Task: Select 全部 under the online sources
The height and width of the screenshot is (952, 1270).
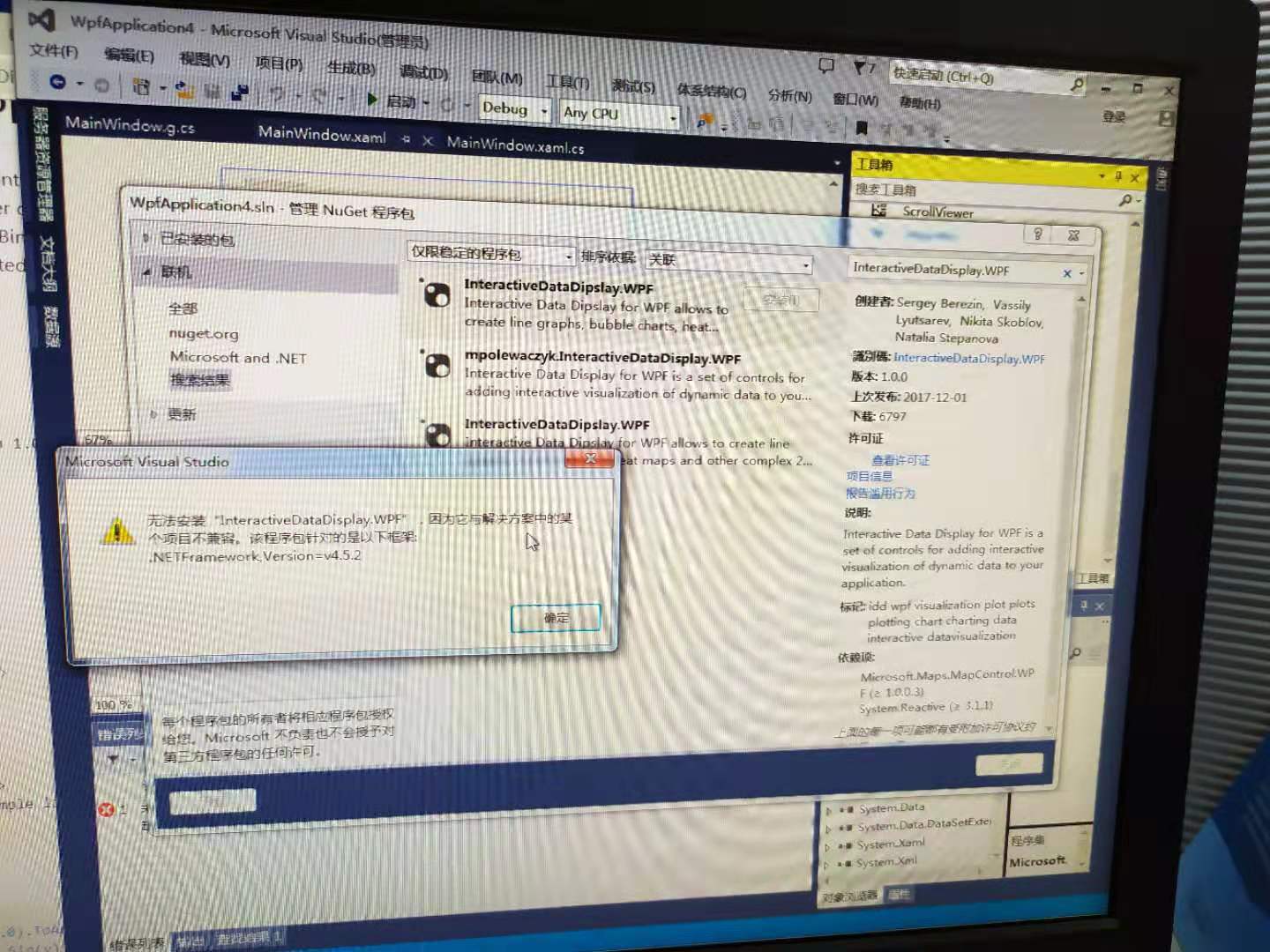Action: [x=183, y=309]
